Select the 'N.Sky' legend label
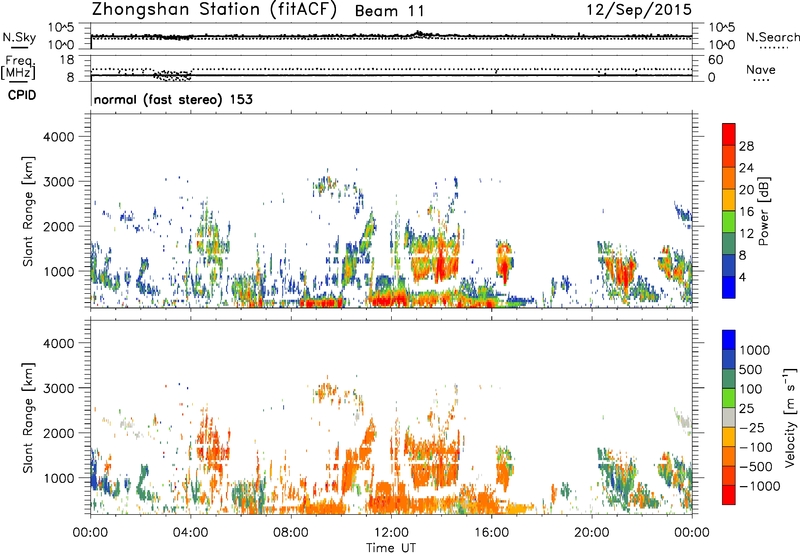This screenshot has height=554, width=800. click(19, 37)
